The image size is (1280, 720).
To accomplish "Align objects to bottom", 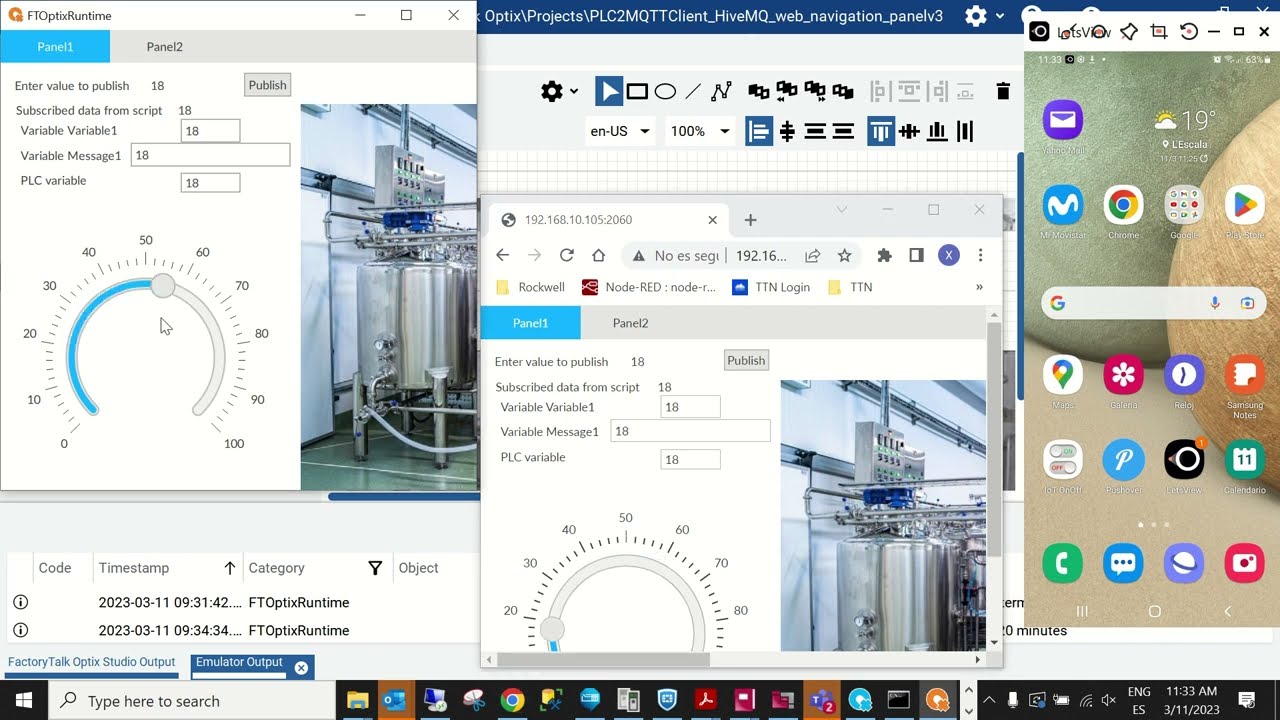I will pos(937,131).
